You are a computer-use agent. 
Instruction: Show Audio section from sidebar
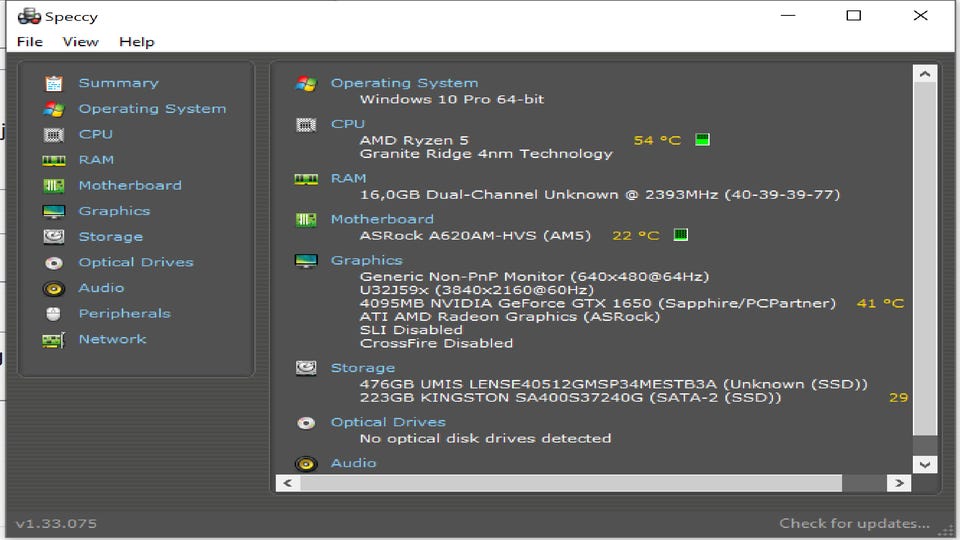point(102,288)
